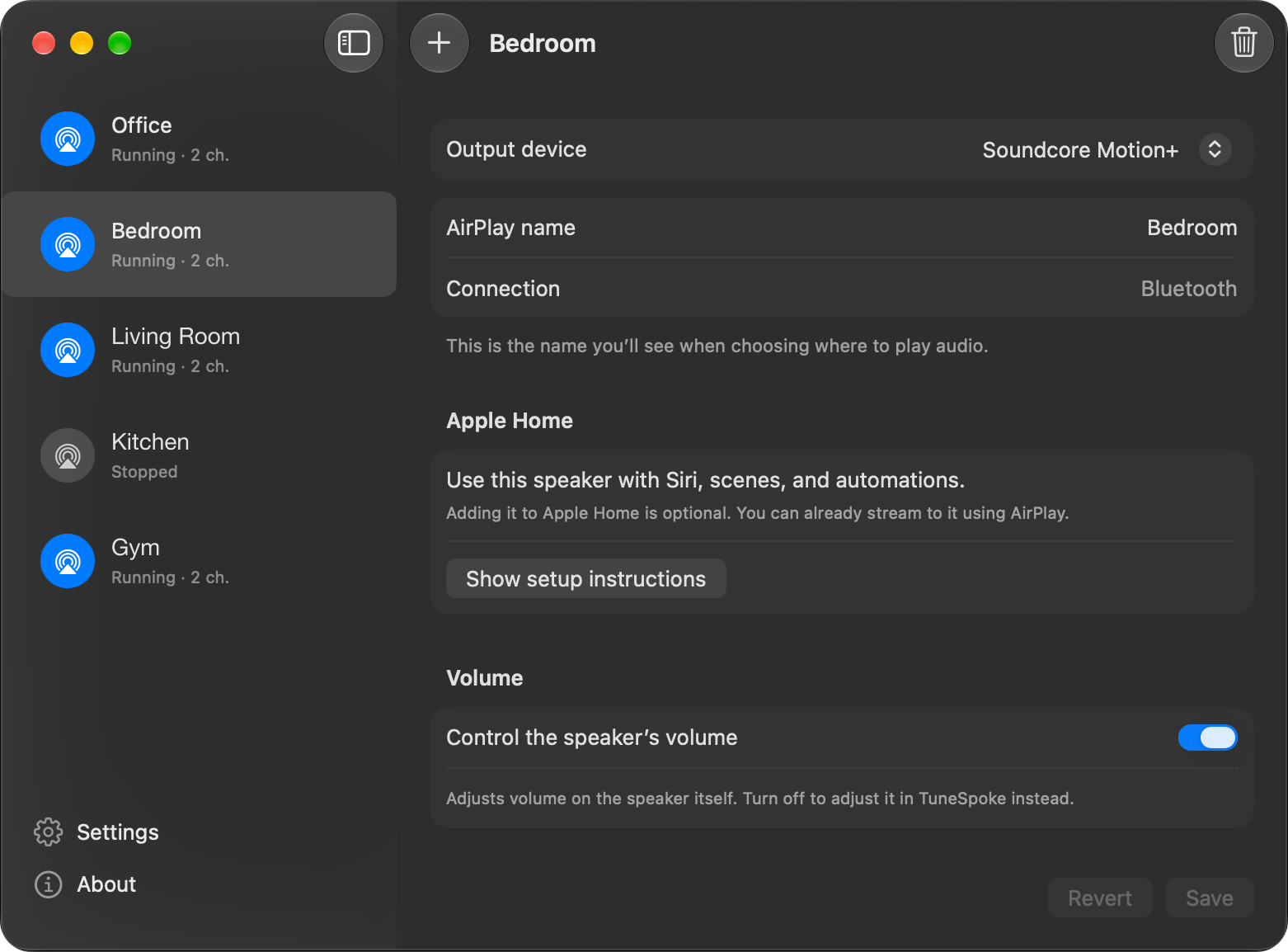Click the Office AirPlay icon
Viewport: 1288px width, 952px height.
(x=68, y=139)
